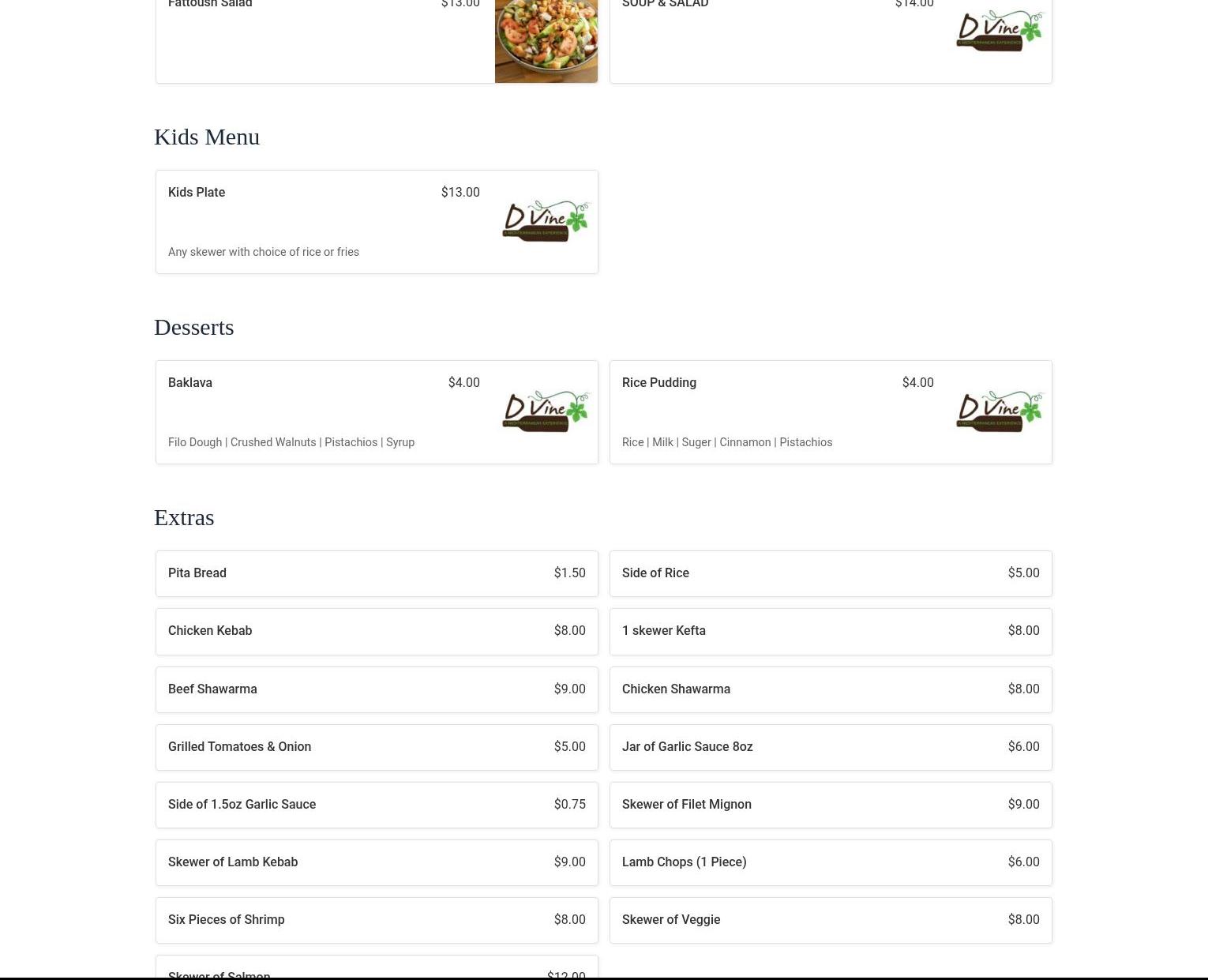1208x980 pixels.
Task: Select Lamb Chops (1 Piece)
Action: [x=831, y=862]
